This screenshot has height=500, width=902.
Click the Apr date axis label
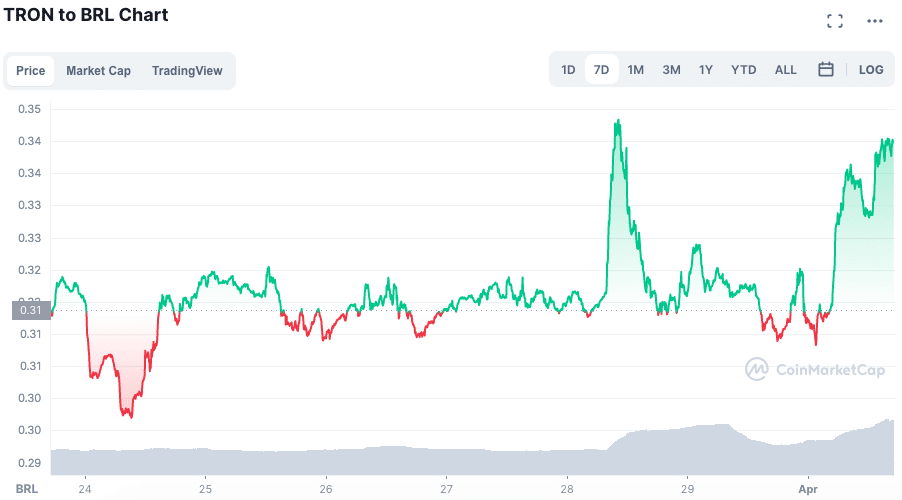[808, 489]
